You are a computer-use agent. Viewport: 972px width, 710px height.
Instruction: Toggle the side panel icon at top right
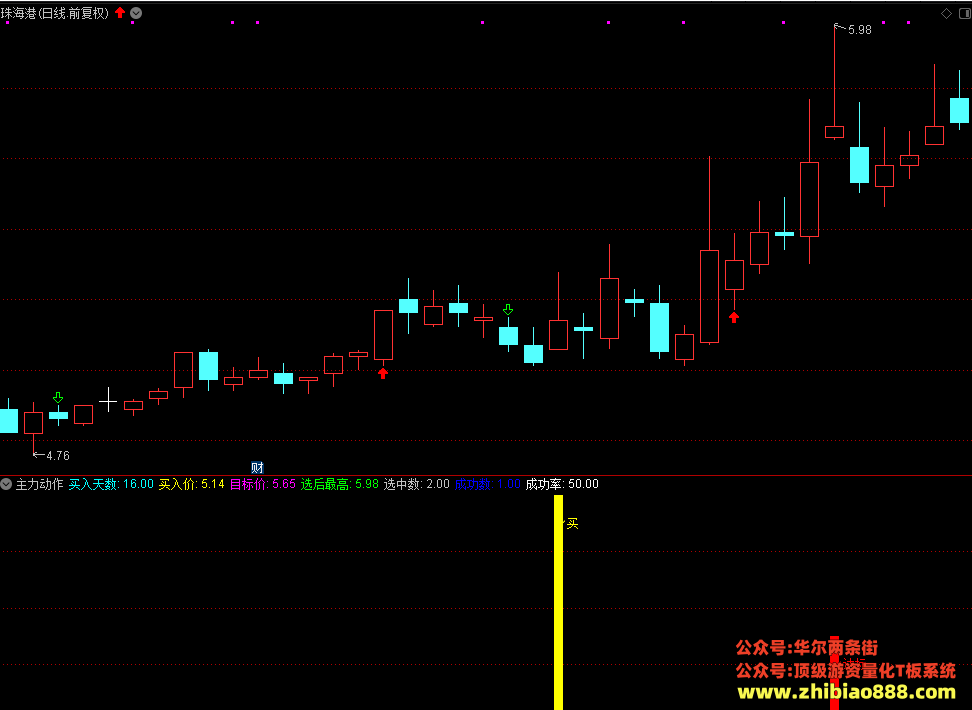tap(963, 14)
